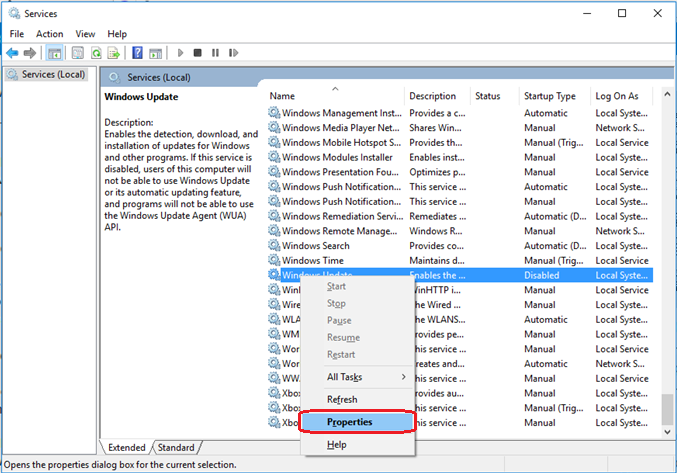This screenshot has height=473, width=677.
Task: Click 'Shares Win...' description cell
Action: click(435, 128)
